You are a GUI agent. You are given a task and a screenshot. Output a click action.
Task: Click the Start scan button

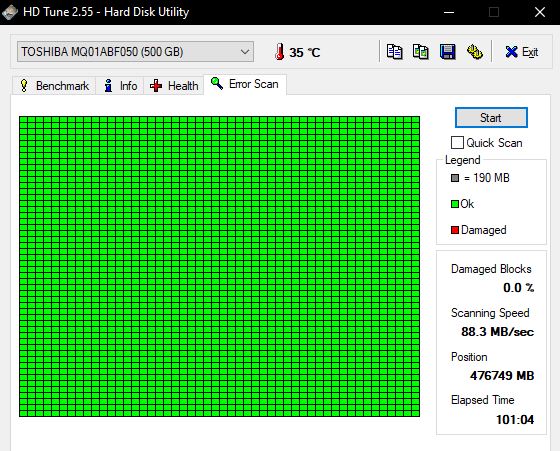491,117
